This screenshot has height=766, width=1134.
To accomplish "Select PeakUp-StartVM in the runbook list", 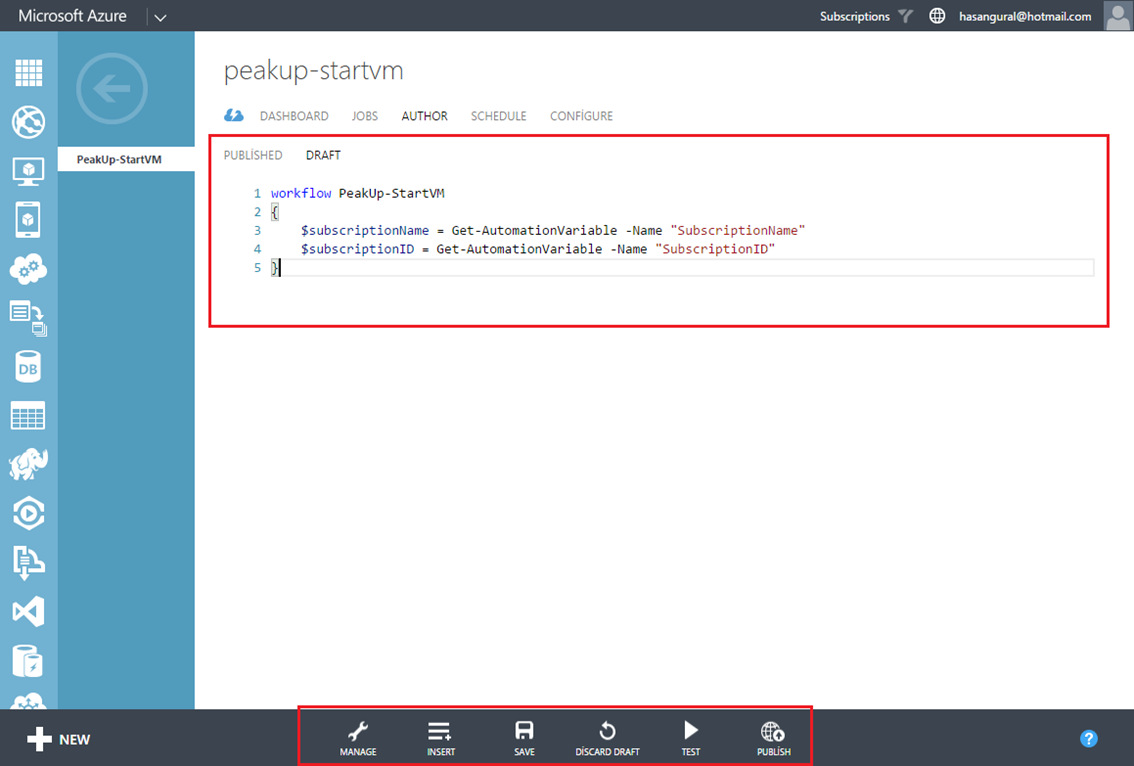I will coord(126,159).
